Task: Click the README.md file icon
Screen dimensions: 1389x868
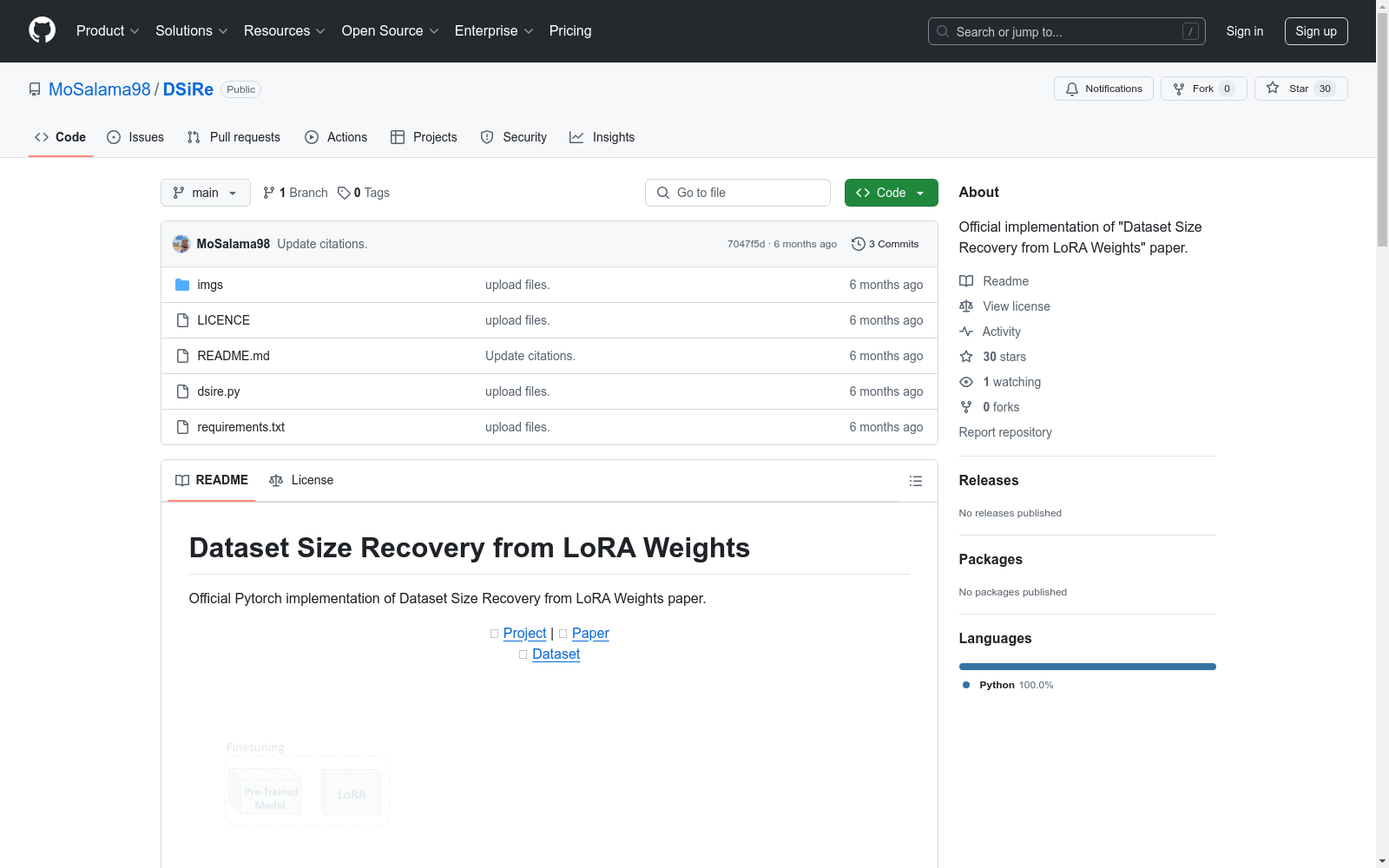Action: click(182, 356)
